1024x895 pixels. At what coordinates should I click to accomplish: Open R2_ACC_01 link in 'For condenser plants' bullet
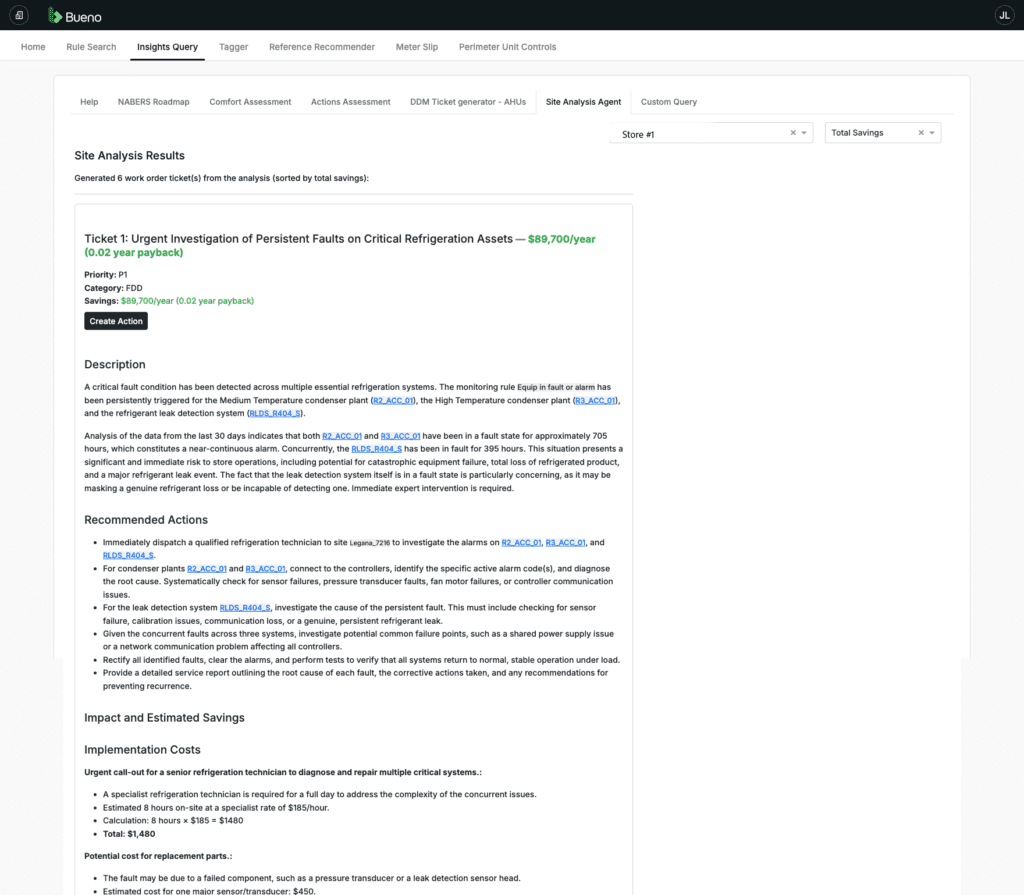tap(206, 568)
